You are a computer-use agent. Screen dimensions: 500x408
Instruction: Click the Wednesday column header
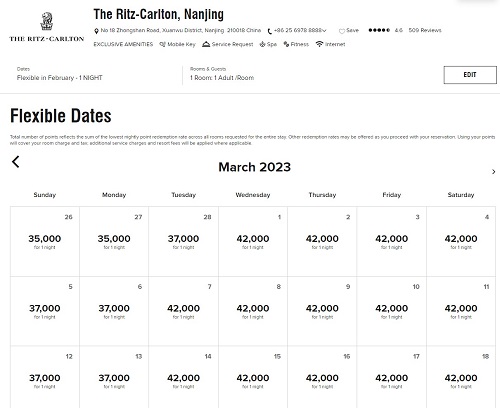[x=253, y=195]
